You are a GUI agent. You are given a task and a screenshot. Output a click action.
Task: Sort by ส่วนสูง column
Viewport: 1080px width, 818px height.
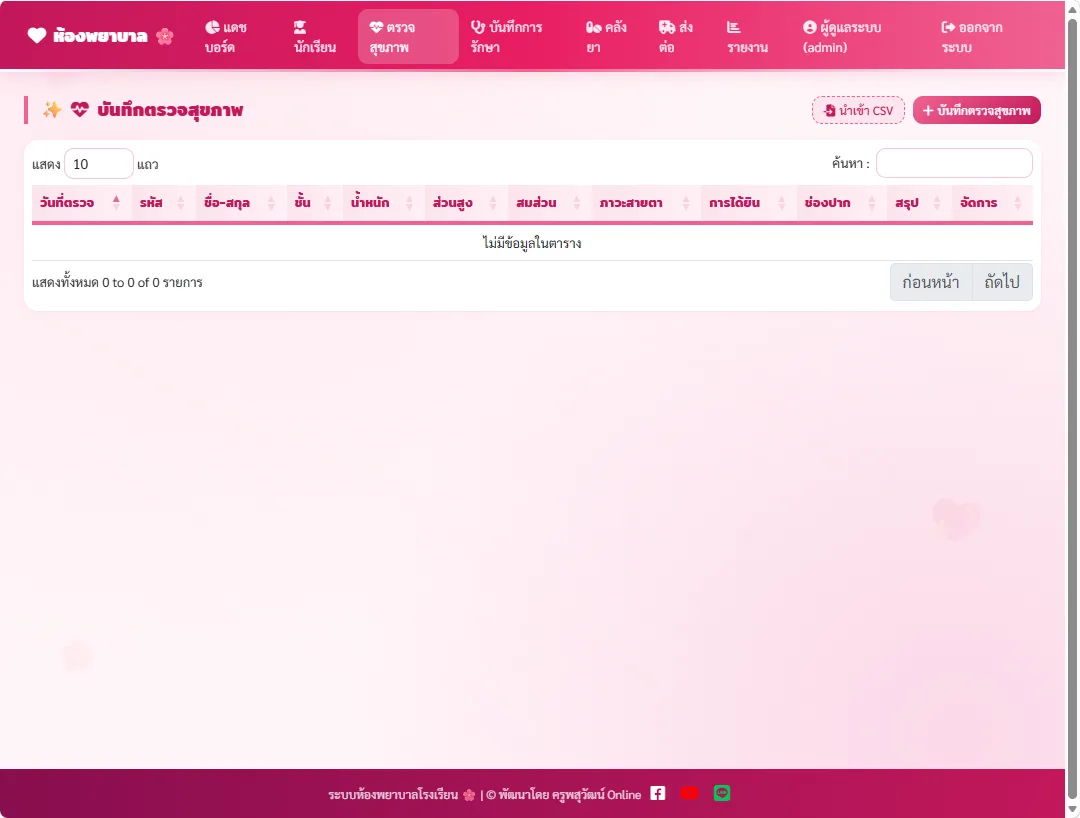coord(466,203)
